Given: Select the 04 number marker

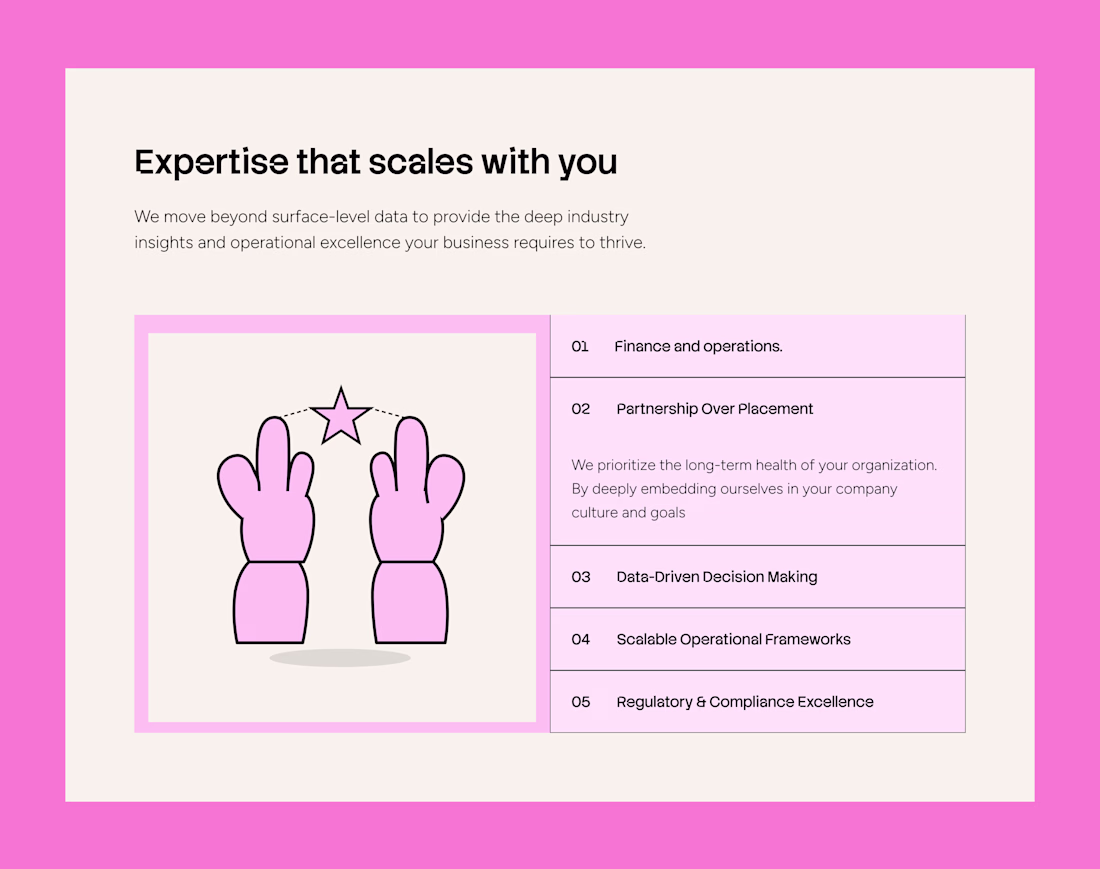Looking at the screenshot, I should point(581,639).
